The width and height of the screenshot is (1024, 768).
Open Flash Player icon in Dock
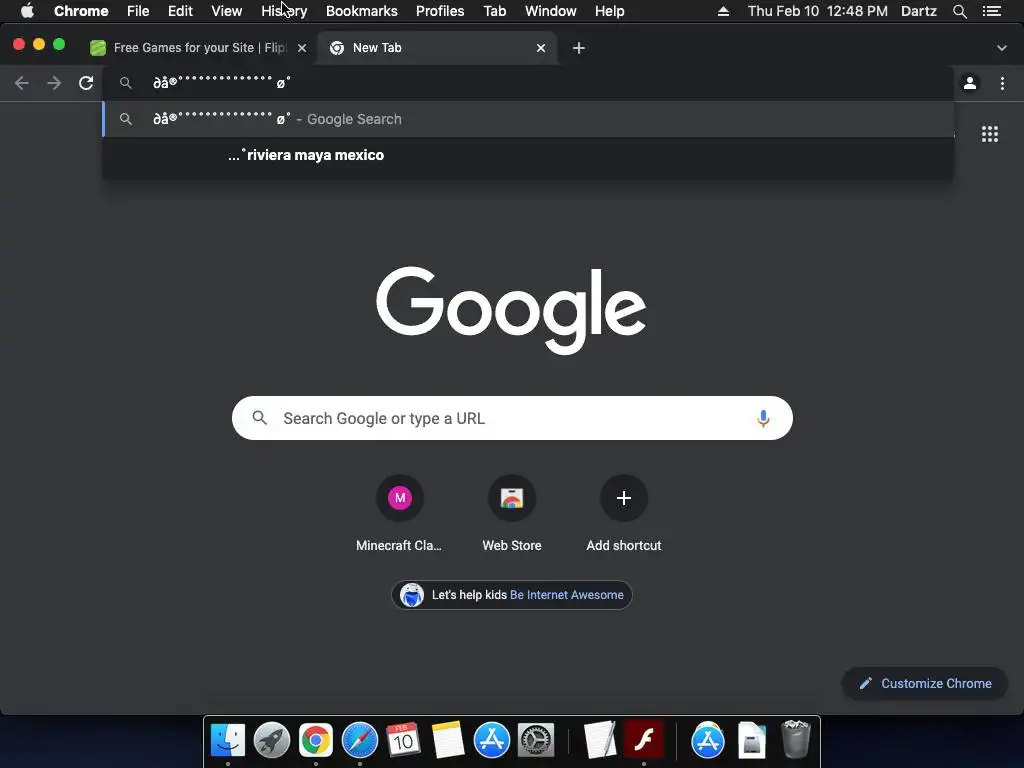click(644, 740)
